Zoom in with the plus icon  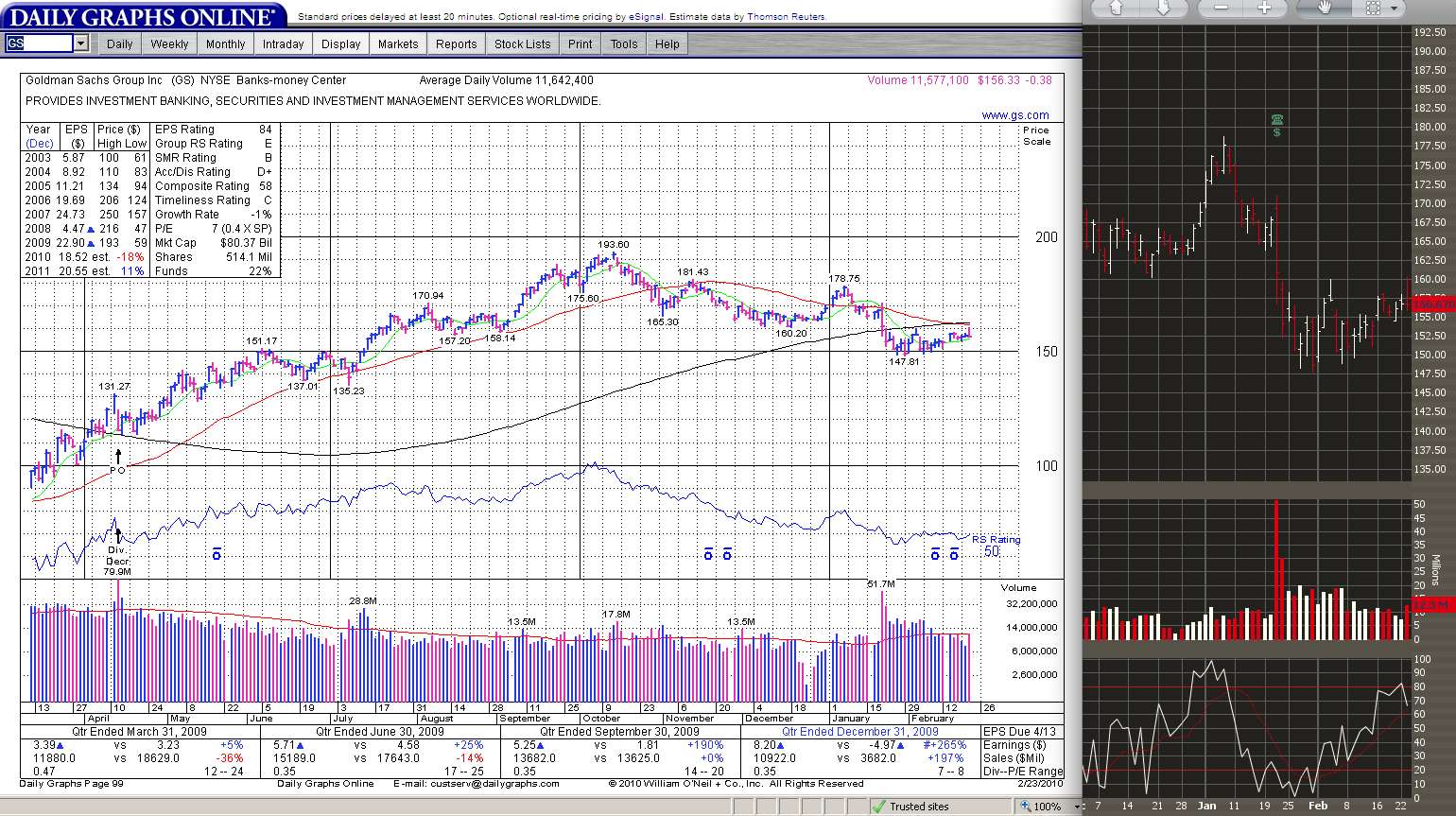coord(1264,8)
